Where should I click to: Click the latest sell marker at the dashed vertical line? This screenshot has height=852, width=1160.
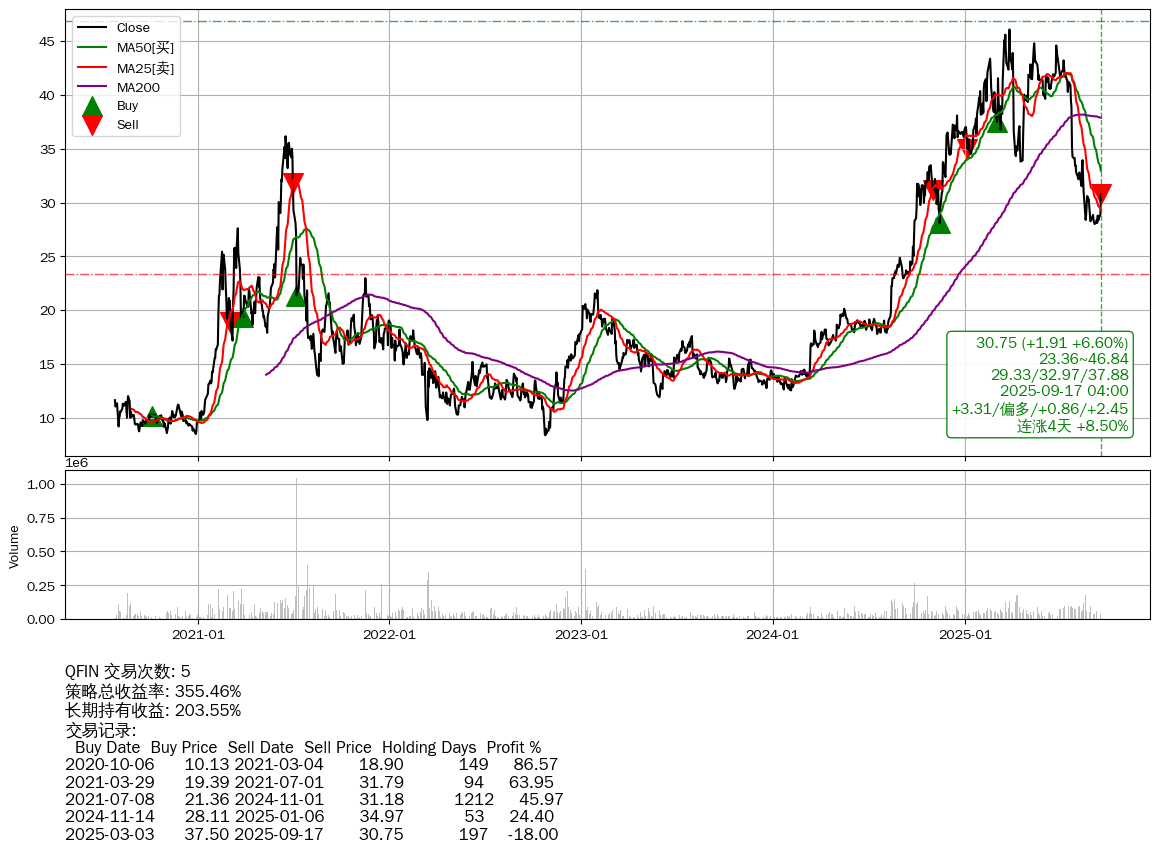tap(1101, 194)
